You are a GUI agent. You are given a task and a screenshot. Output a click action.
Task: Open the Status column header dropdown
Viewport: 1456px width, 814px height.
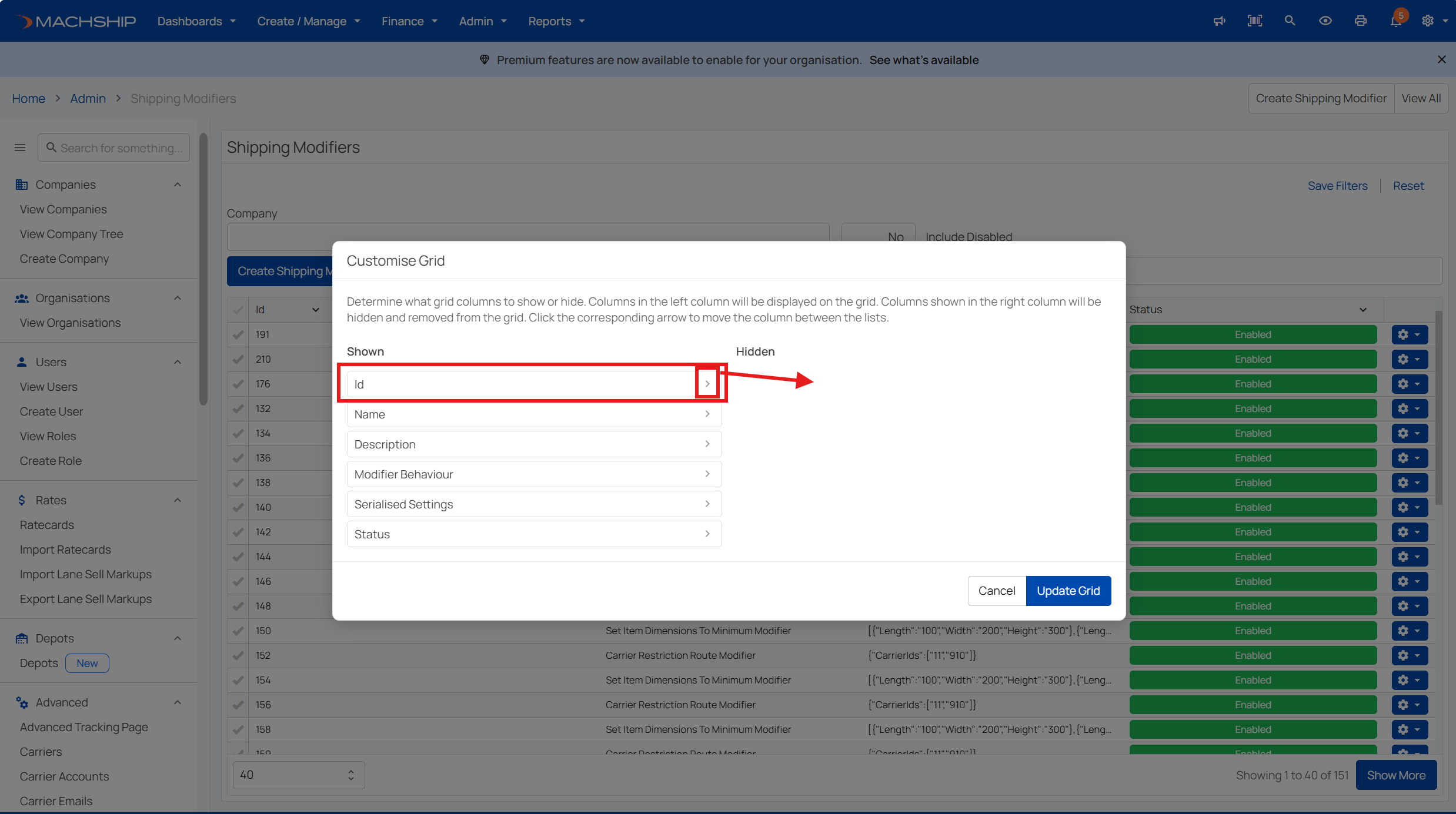click(x=1363, y=310)
